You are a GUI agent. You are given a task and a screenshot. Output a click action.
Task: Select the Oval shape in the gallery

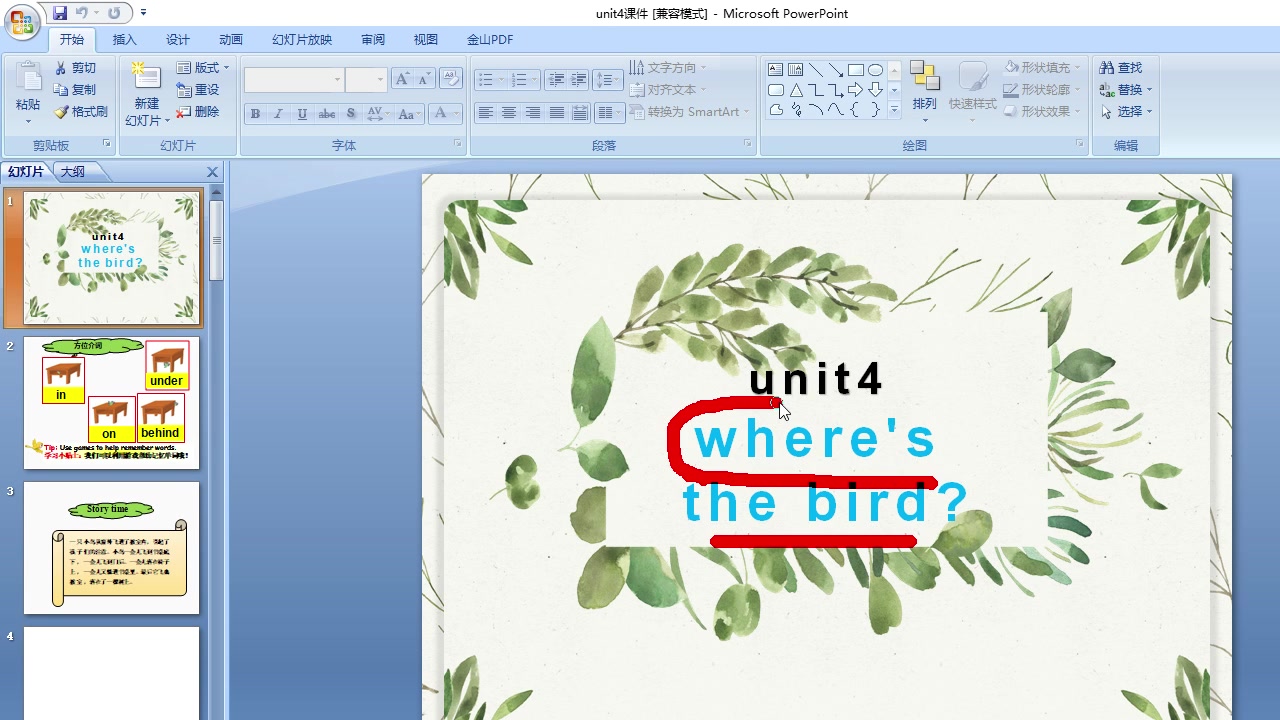[876, 70]
